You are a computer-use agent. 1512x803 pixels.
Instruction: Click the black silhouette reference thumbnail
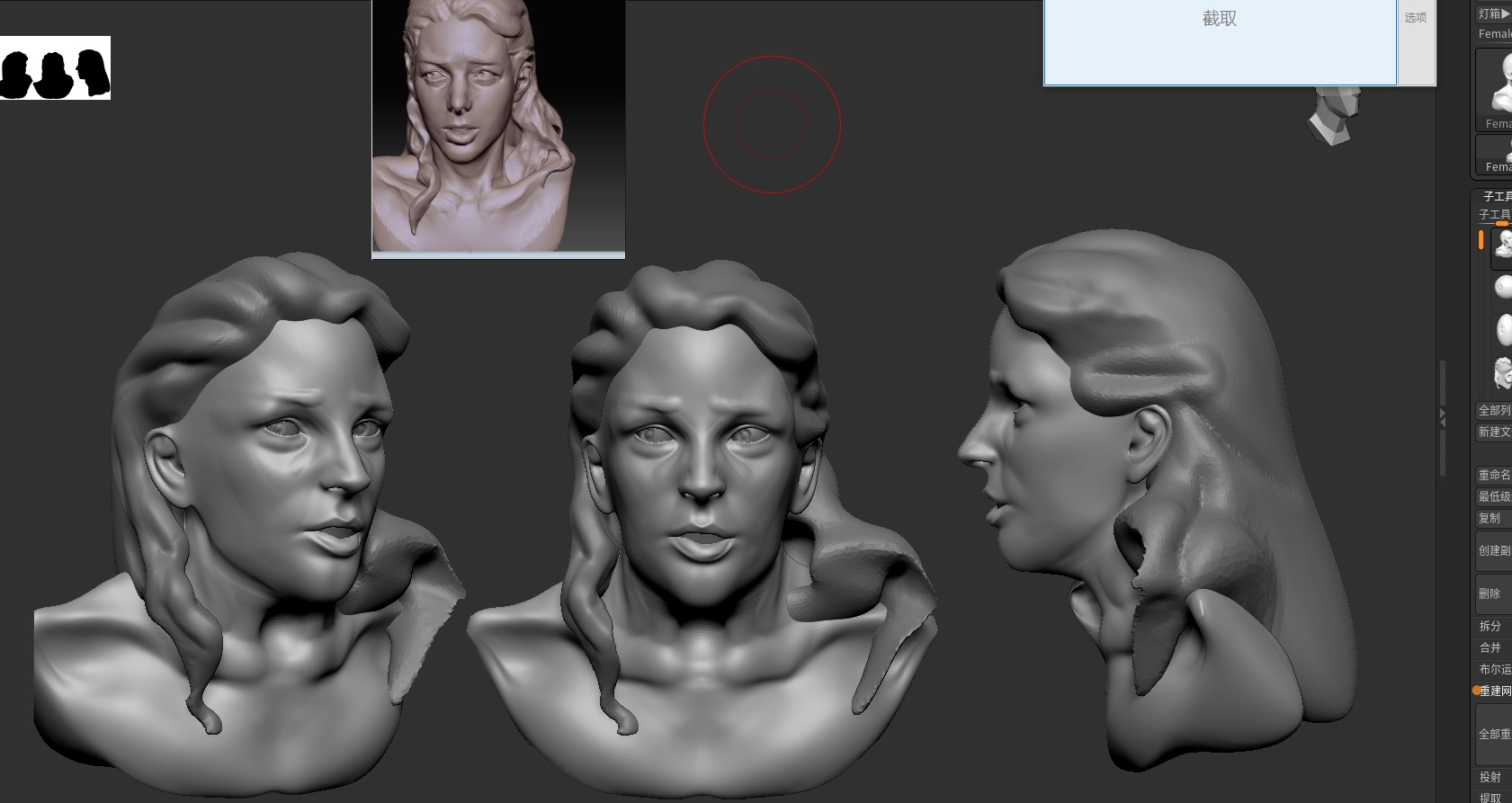click(x=55, y=67)
